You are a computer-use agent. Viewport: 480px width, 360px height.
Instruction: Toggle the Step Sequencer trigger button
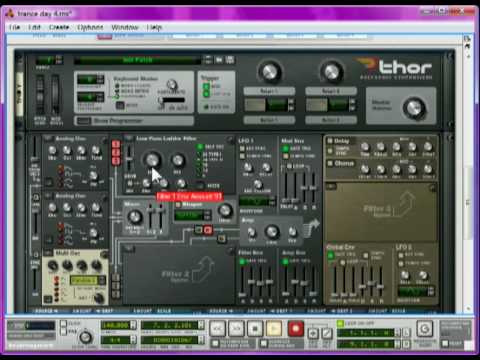pos(206,94)
